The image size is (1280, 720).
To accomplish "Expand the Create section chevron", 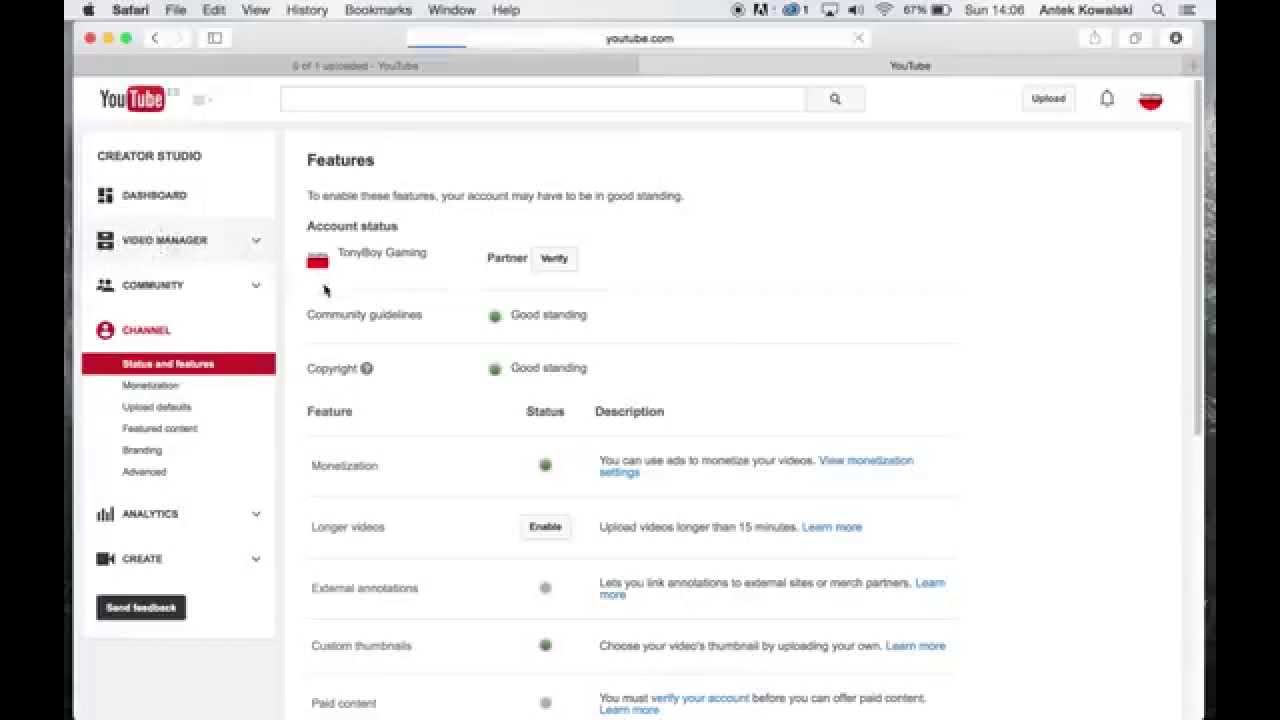I will [x=256, y=559].
